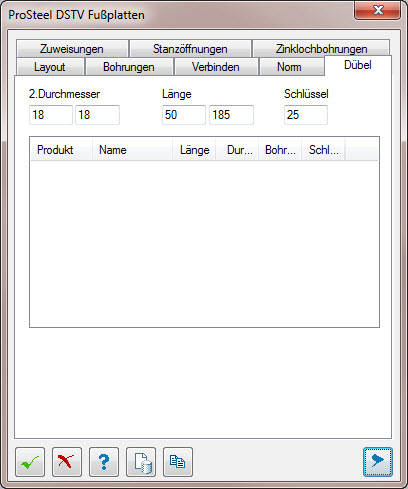Focus the Länge field showing 50
The image size is (408, 489).
tap(184, 115)
